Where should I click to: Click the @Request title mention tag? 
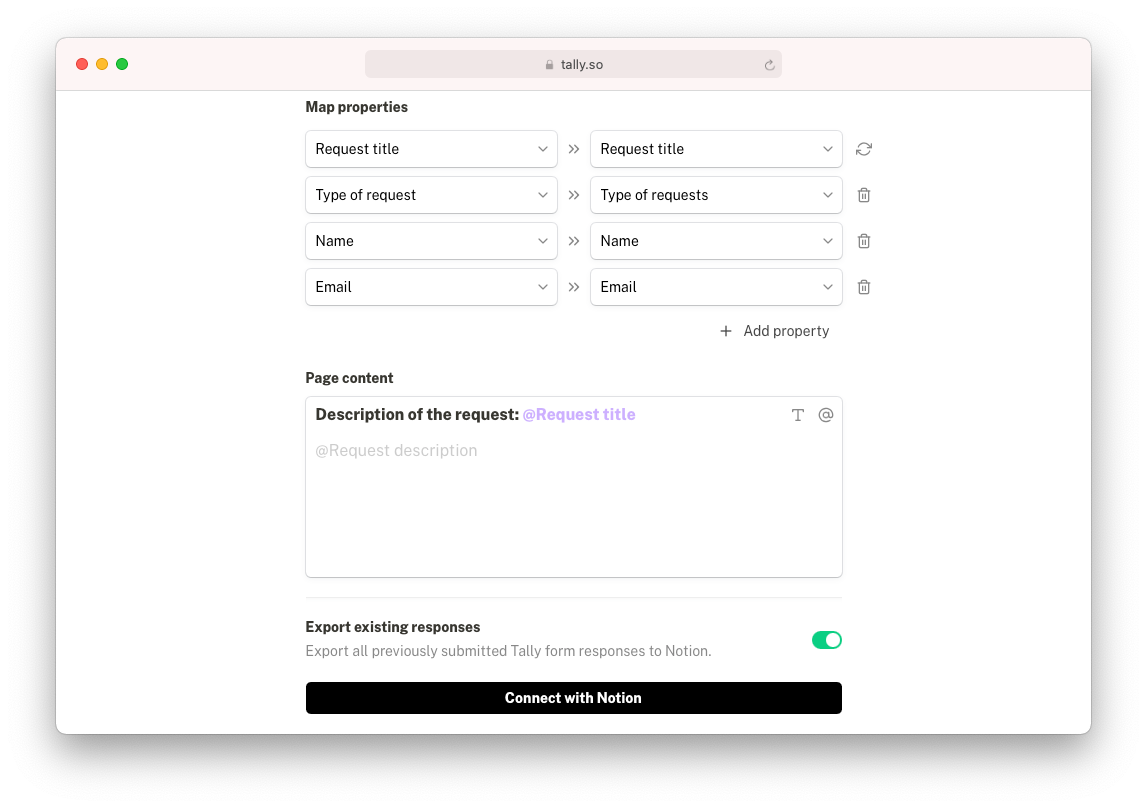tap(579, 415)
